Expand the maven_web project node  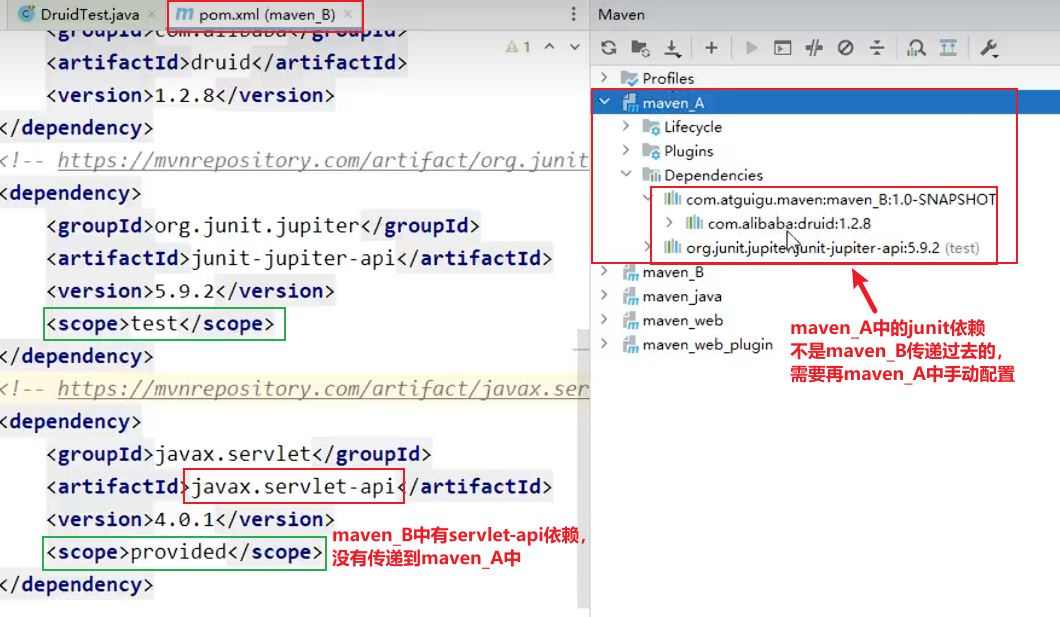click(x=604, y=320)
